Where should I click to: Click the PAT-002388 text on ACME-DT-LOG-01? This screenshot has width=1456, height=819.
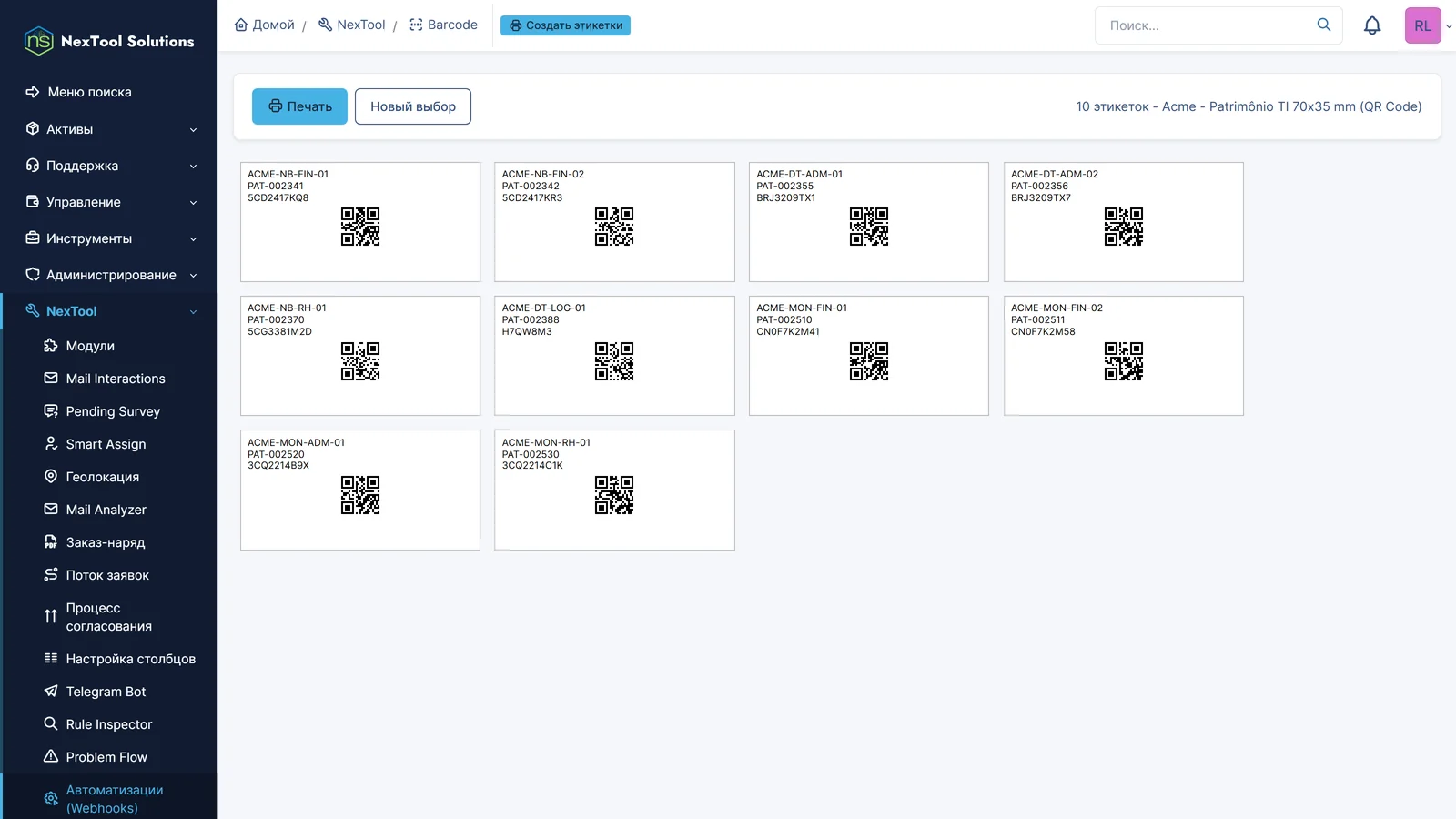[x=531, y=320]
